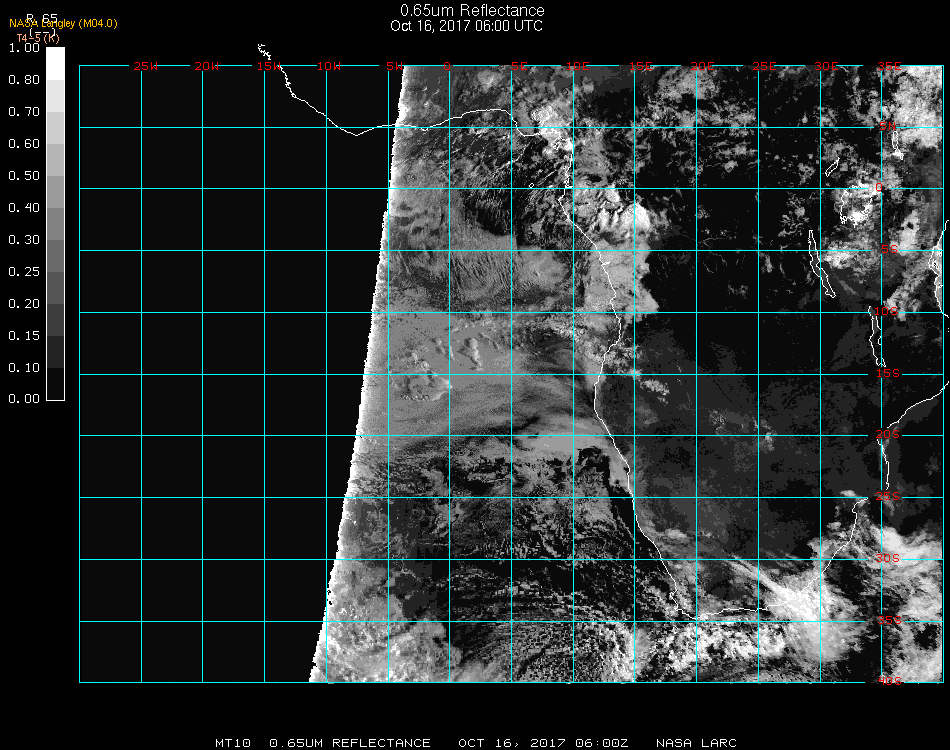Viewport: 950px width, 750px height.
Task: Select the 5N latitude label
Action: 887,126
